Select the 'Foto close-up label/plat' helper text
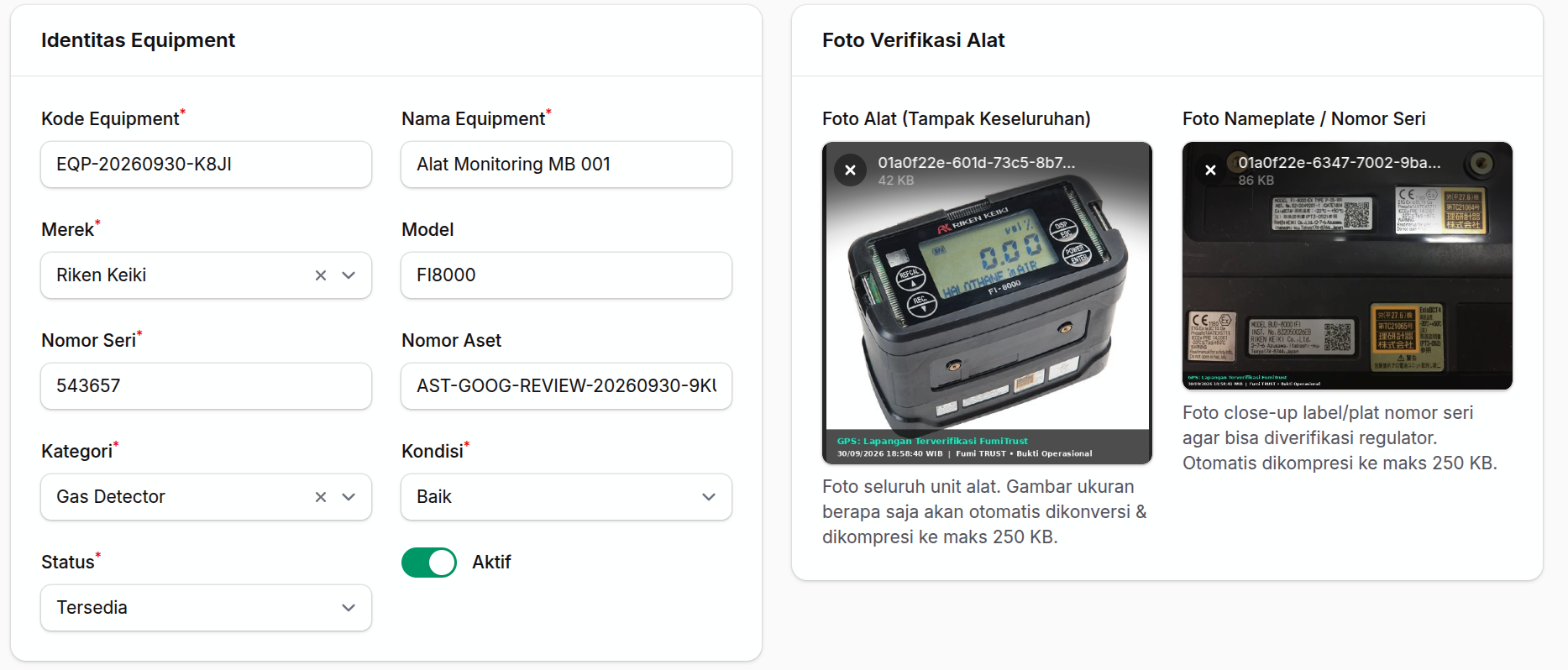Screen dimensions: 1568x670 (1340, 438)
